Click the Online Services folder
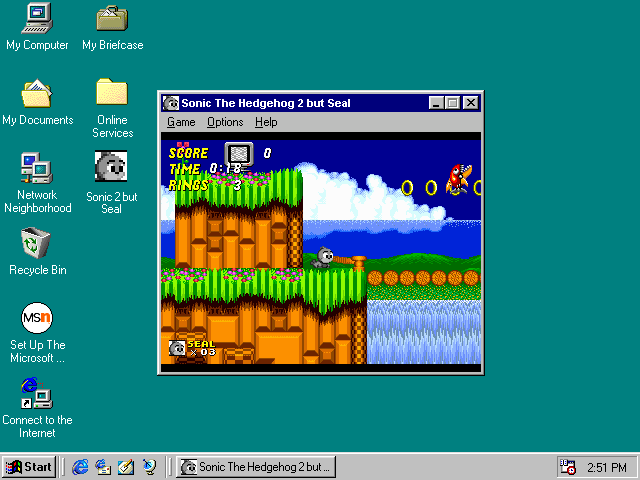The width and height of the screenshot is (640, 480). click(x=112, y=108)
